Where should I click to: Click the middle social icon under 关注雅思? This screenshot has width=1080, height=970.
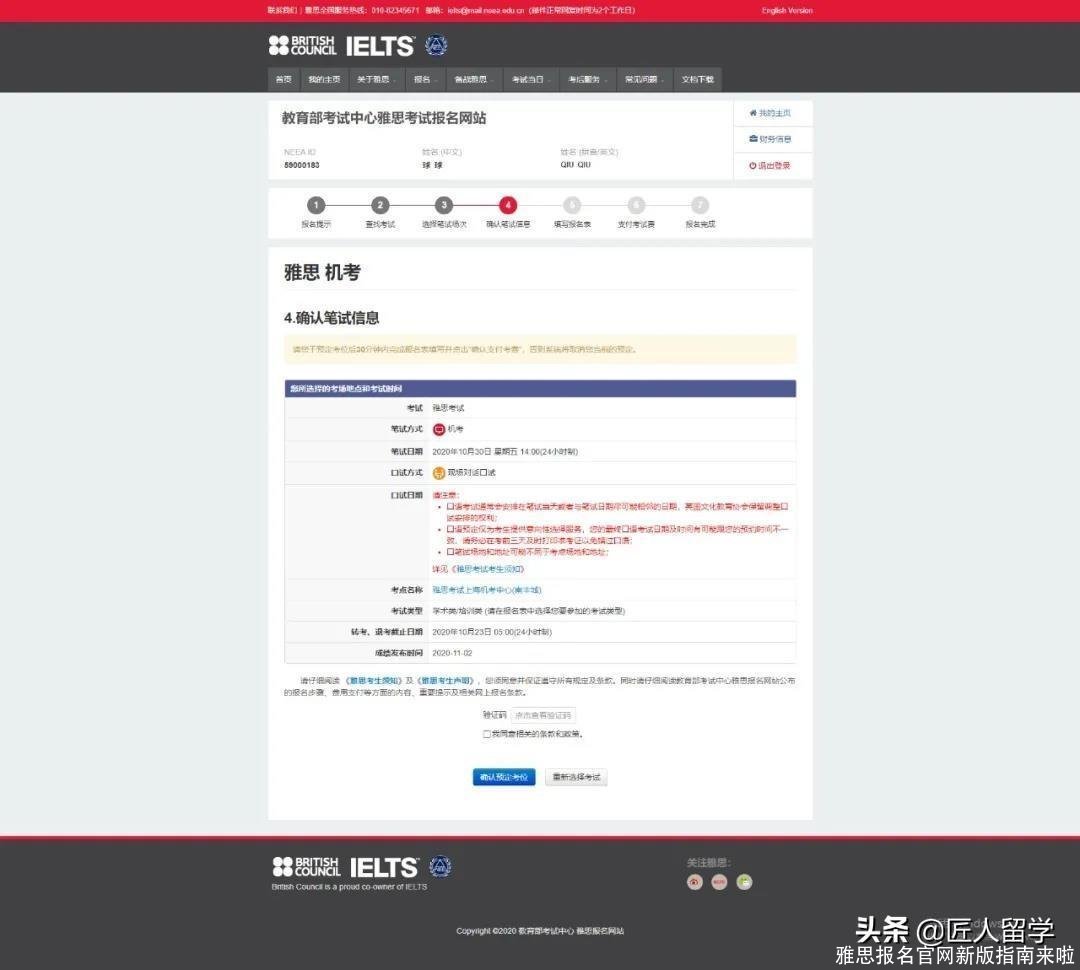click(x=720, y=881)
